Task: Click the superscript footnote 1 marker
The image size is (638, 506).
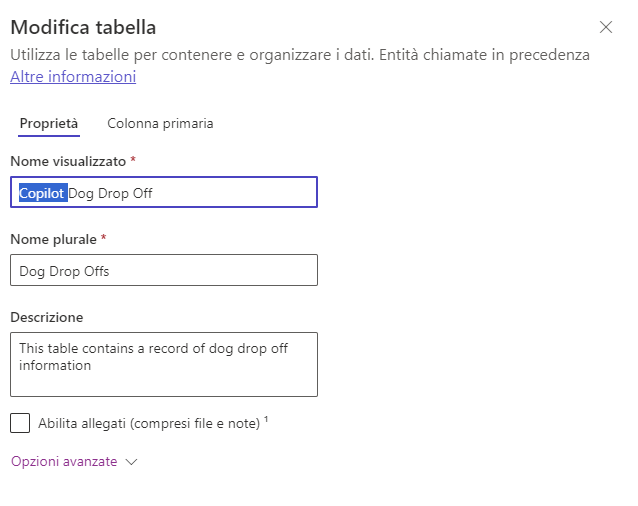Action: 266,419
